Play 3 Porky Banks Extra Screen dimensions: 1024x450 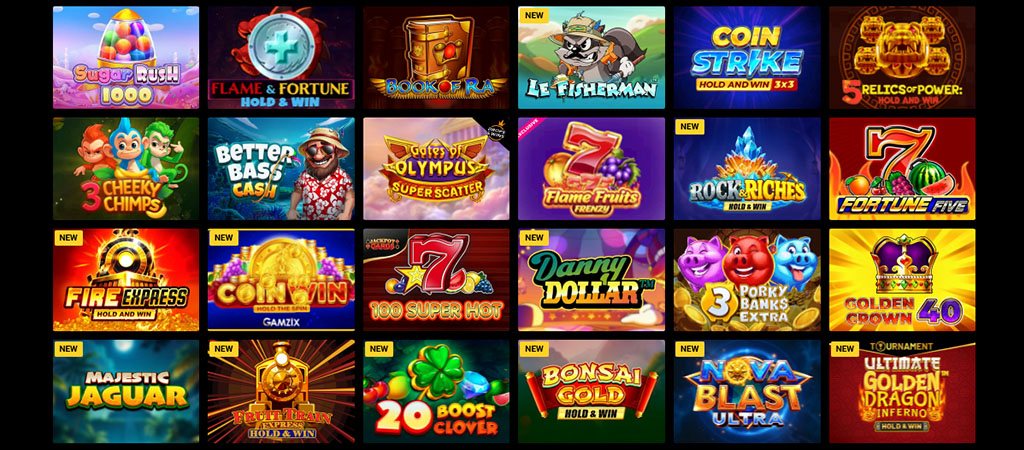point(747,280)
